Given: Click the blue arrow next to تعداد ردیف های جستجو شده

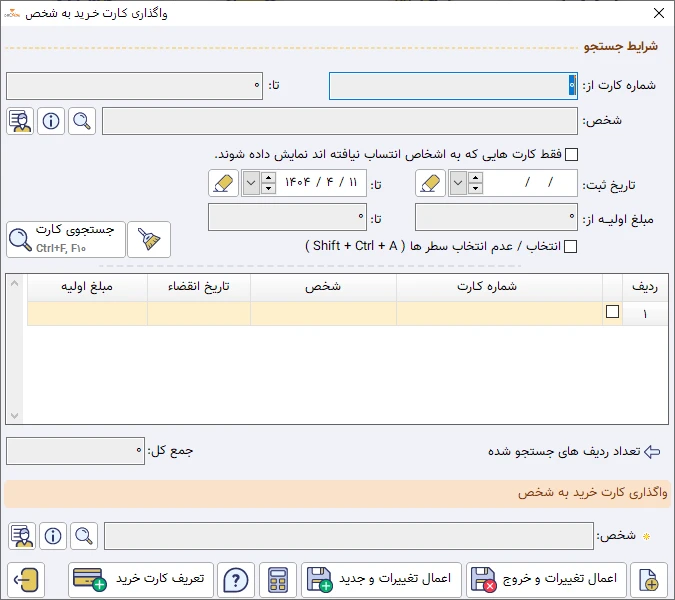Looking at the screenshot, I should (652, 452).
